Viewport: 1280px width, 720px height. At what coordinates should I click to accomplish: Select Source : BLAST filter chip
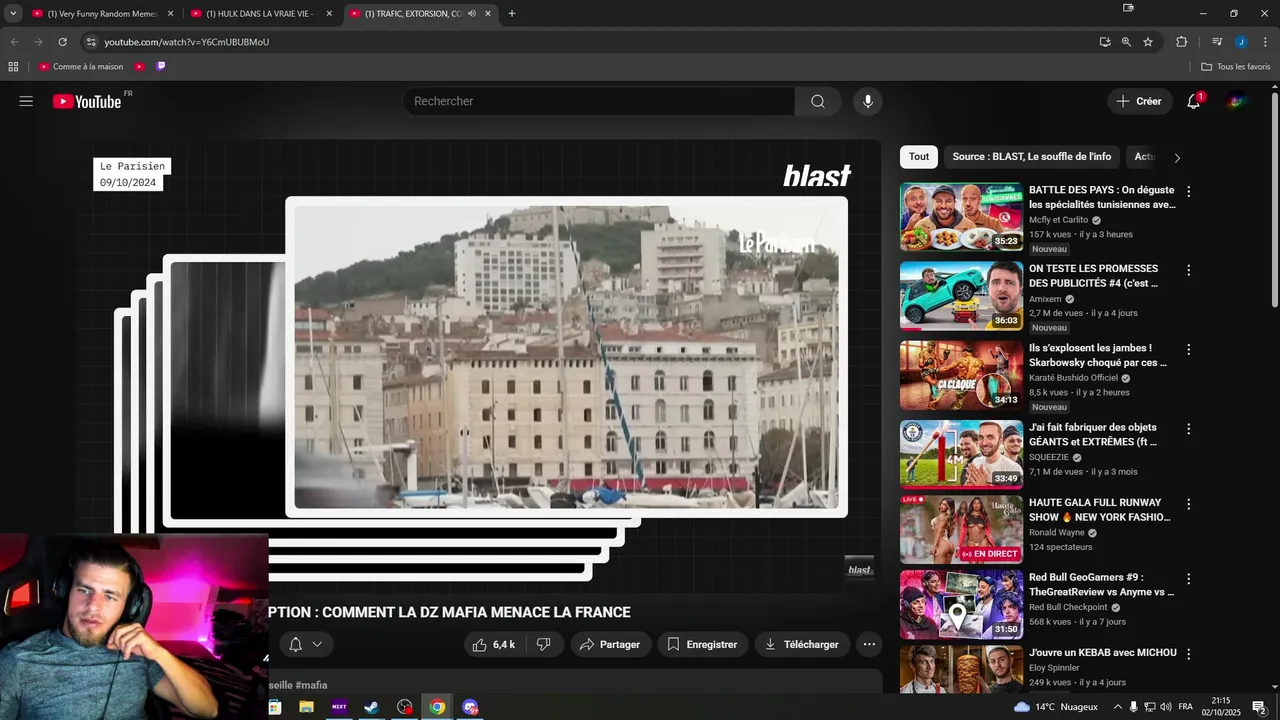pos(1032,157)
